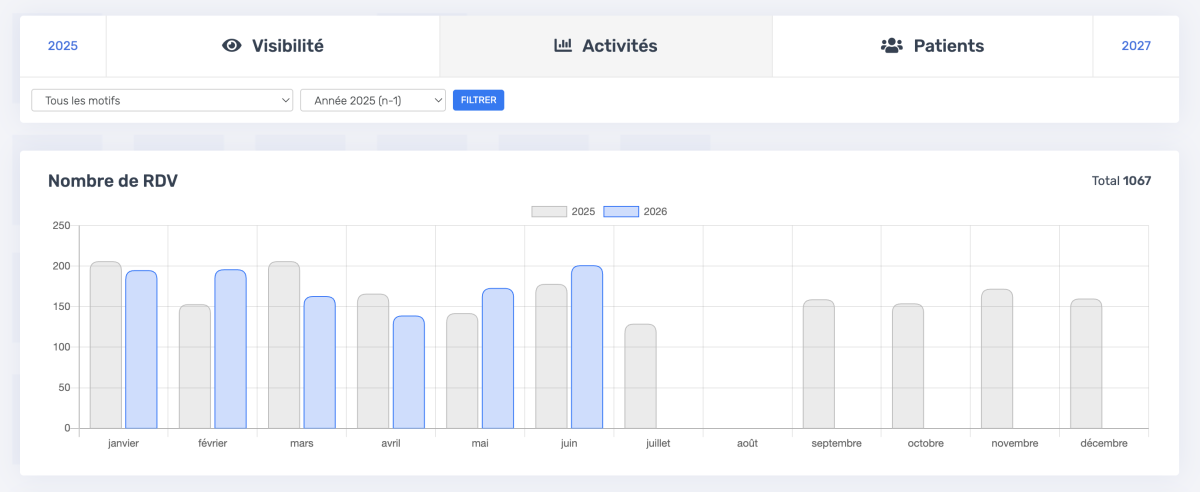The height and width of the screenshot is (492, 1200).
Task: Select the grey 2025 bar for décembre
Action: point(1086,363)
